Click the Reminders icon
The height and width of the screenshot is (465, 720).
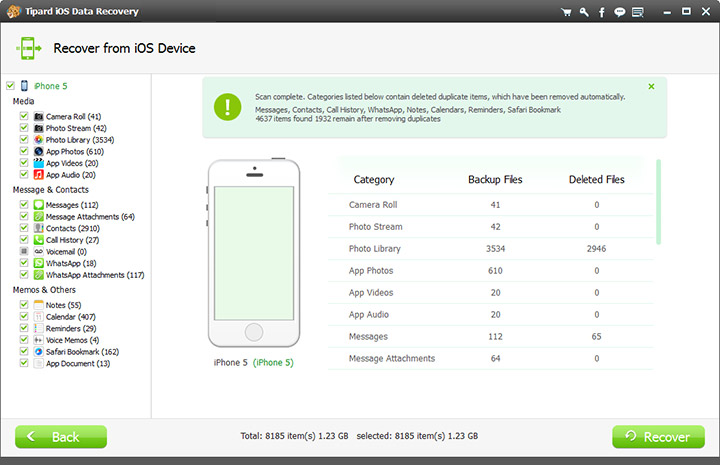tap(39, 328)
